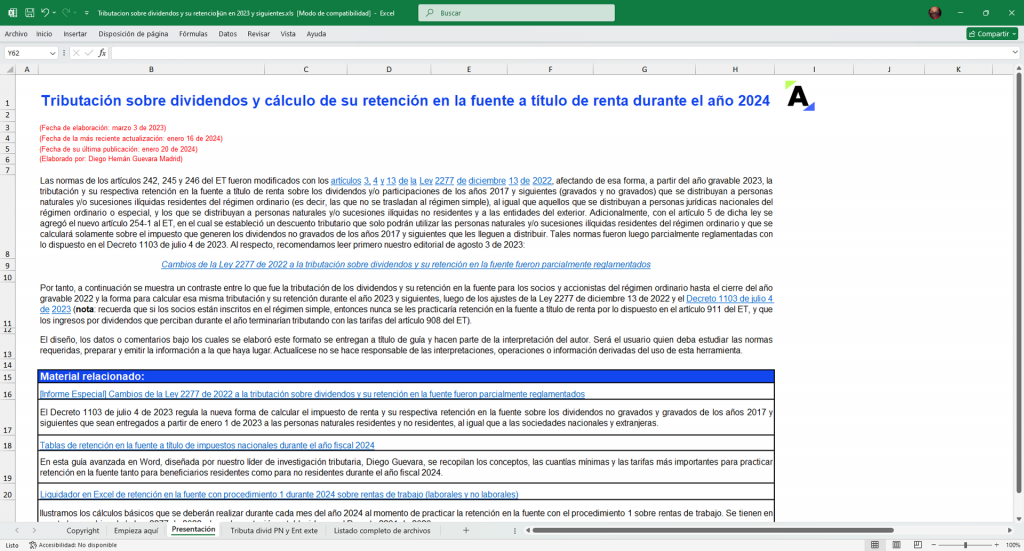Image resolution: width=1024 pixels, height=551 pixels.
Task: Switch to Page Break Preview icon
Action: pyautogui.click(x=918, y=545)
